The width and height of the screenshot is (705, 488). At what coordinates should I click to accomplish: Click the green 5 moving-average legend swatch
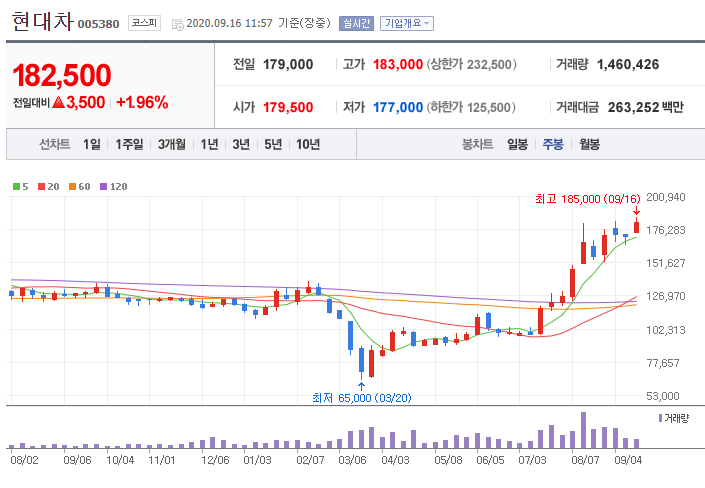click(x=17, y=187)
